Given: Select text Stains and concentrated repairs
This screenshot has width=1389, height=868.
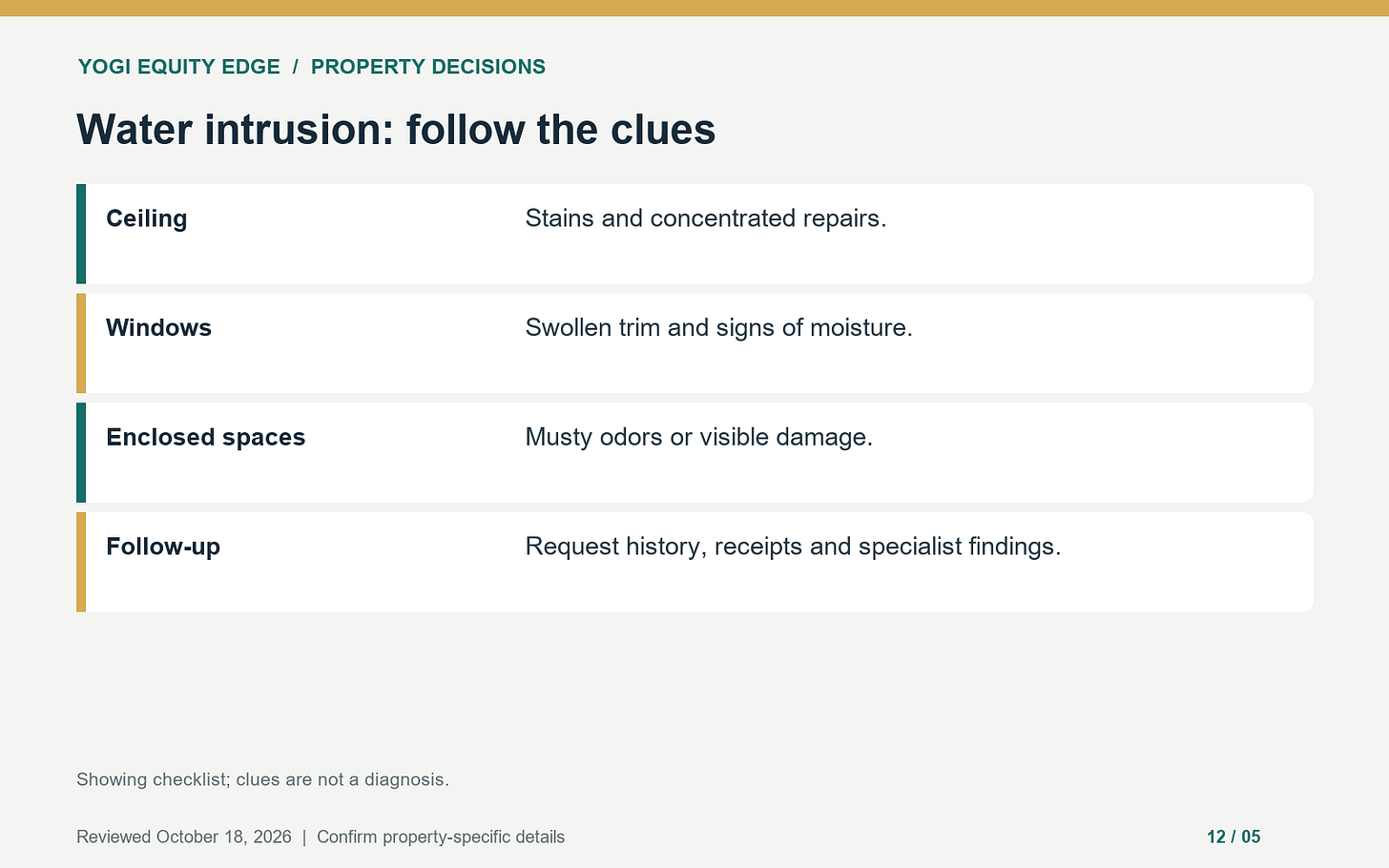Looking at the screenshot, I should 706,218.
